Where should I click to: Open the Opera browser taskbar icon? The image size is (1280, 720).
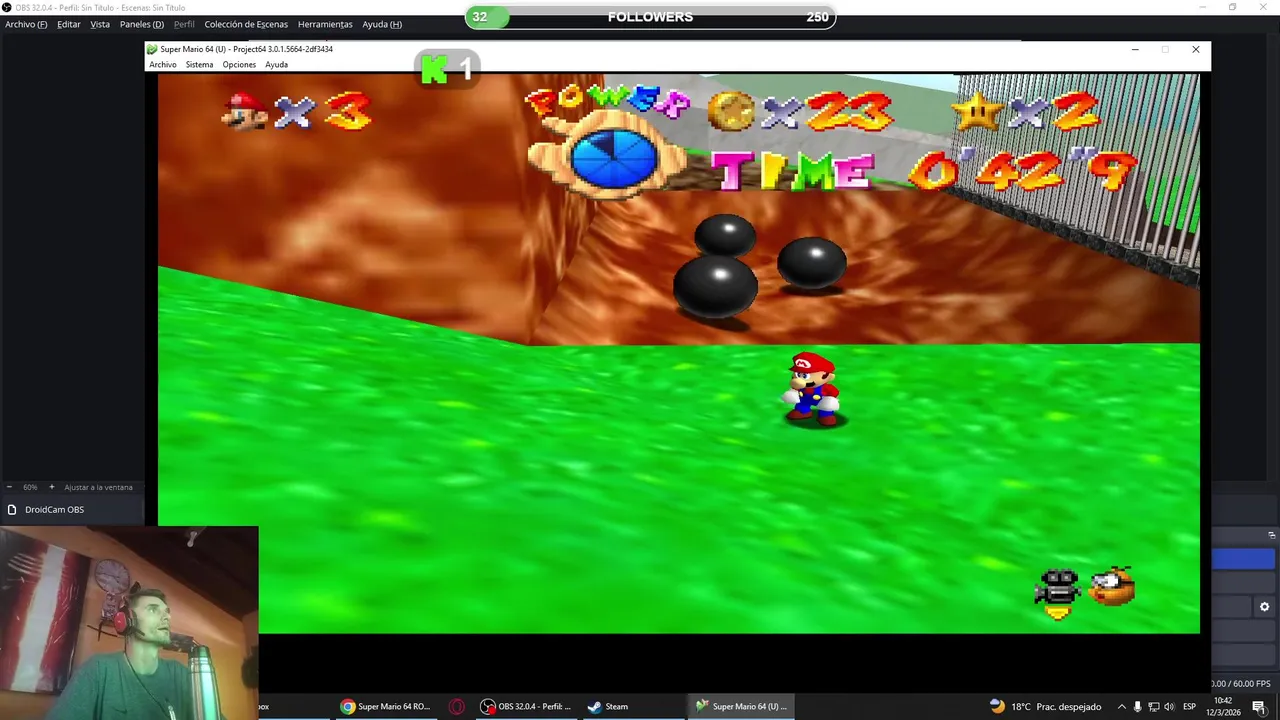[x=457, y=706]
